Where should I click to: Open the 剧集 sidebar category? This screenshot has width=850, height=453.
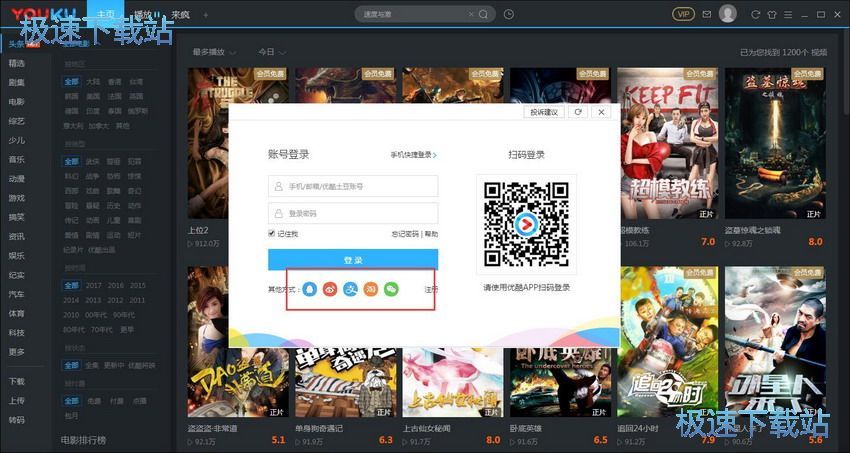coord(17,83)
